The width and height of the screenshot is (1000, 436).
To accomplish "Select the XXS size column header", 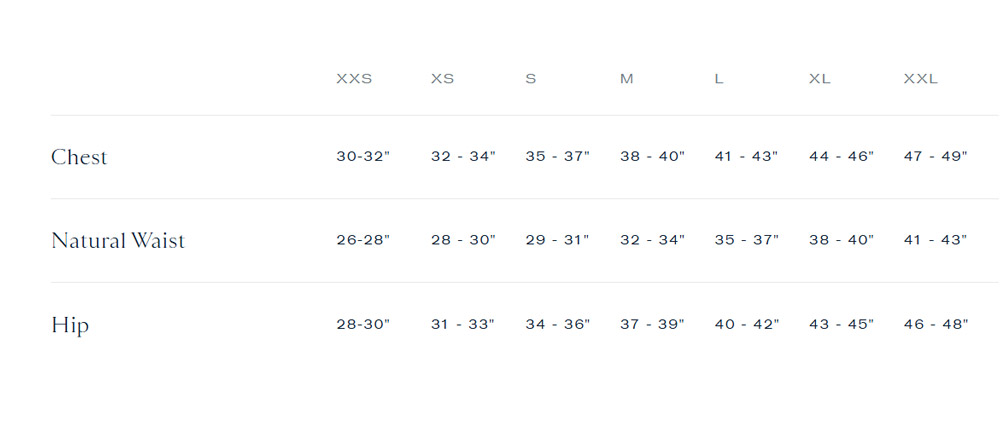I will pyautogui.click(x=354, y=79).
